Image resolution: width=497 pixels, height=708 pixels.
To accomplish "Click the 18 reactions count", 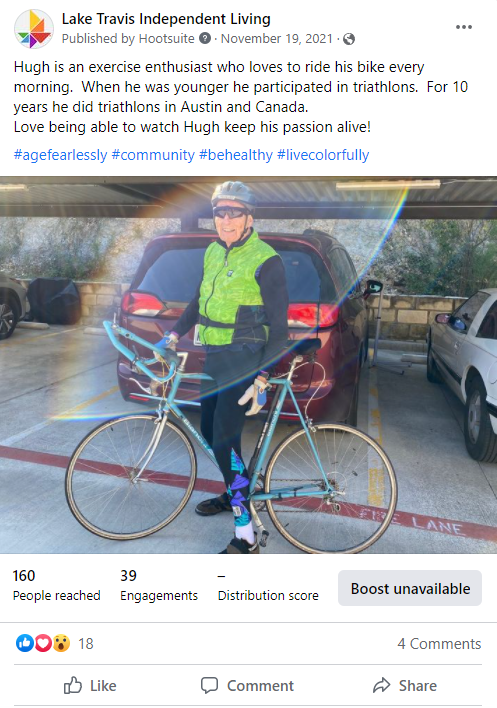I will pyautogui.click(x=86, y=643).
